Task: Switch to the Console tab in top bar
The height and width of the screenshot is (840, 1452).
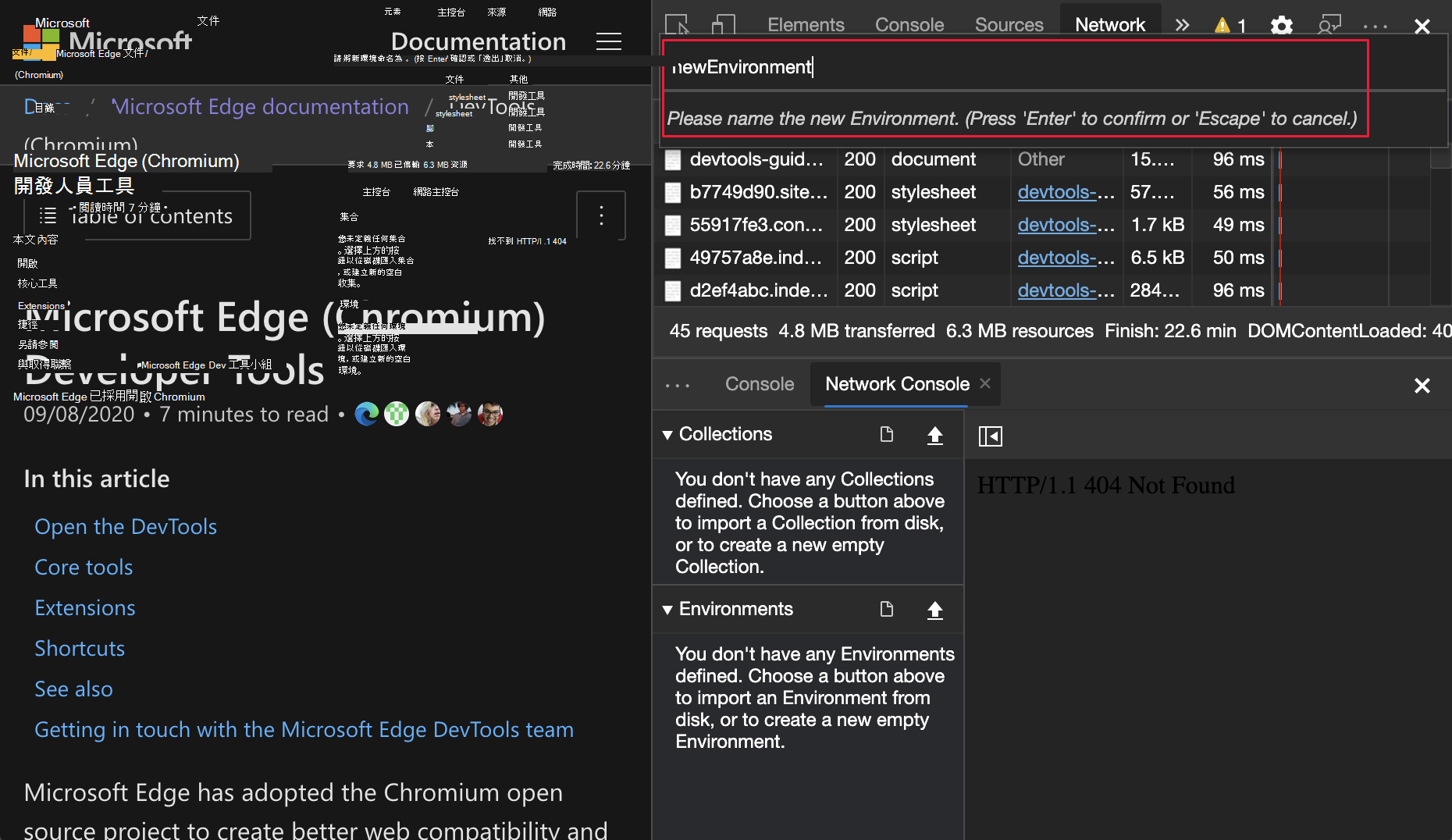Action: click(909, 25)
